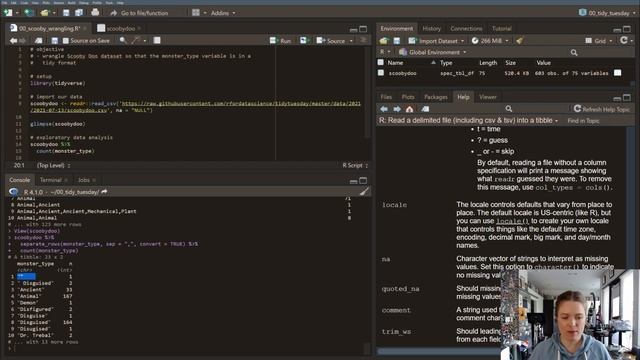View the scoobydoo data table icon
Screen dimensions: 640x360
pos(618,73)
